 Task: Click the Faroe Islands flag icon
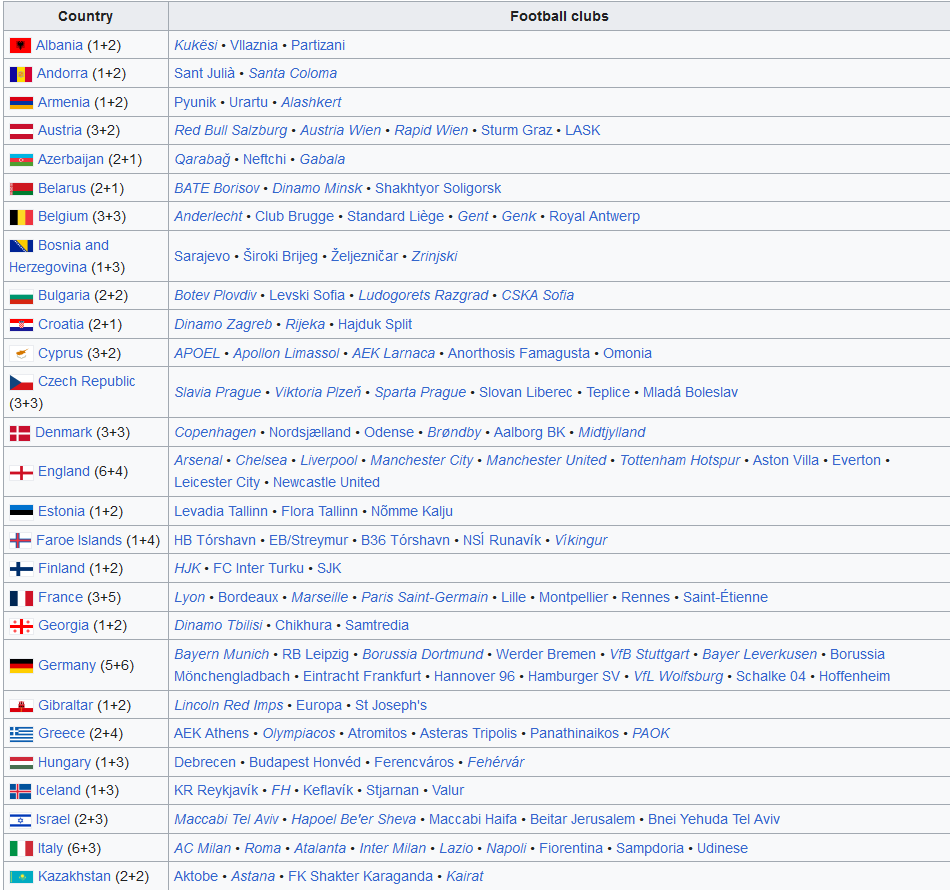click(21, 540)
